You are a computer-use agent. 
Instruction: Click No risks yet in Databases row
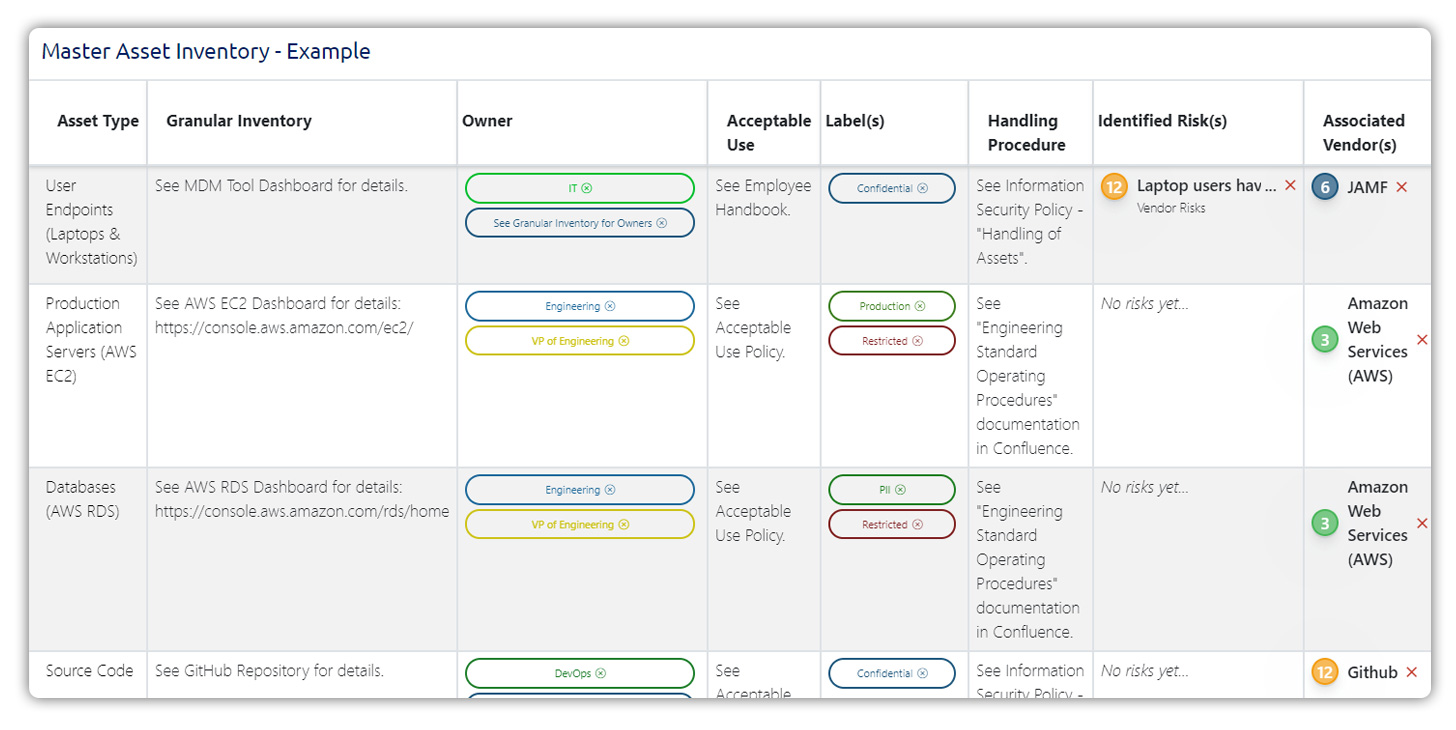(1145, 487)
